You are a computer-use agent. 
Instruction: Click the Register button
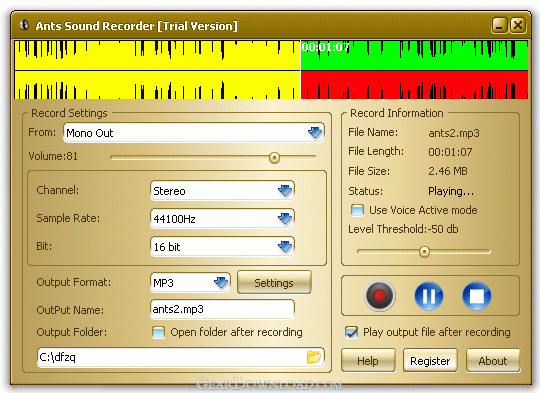pos(430,361)
